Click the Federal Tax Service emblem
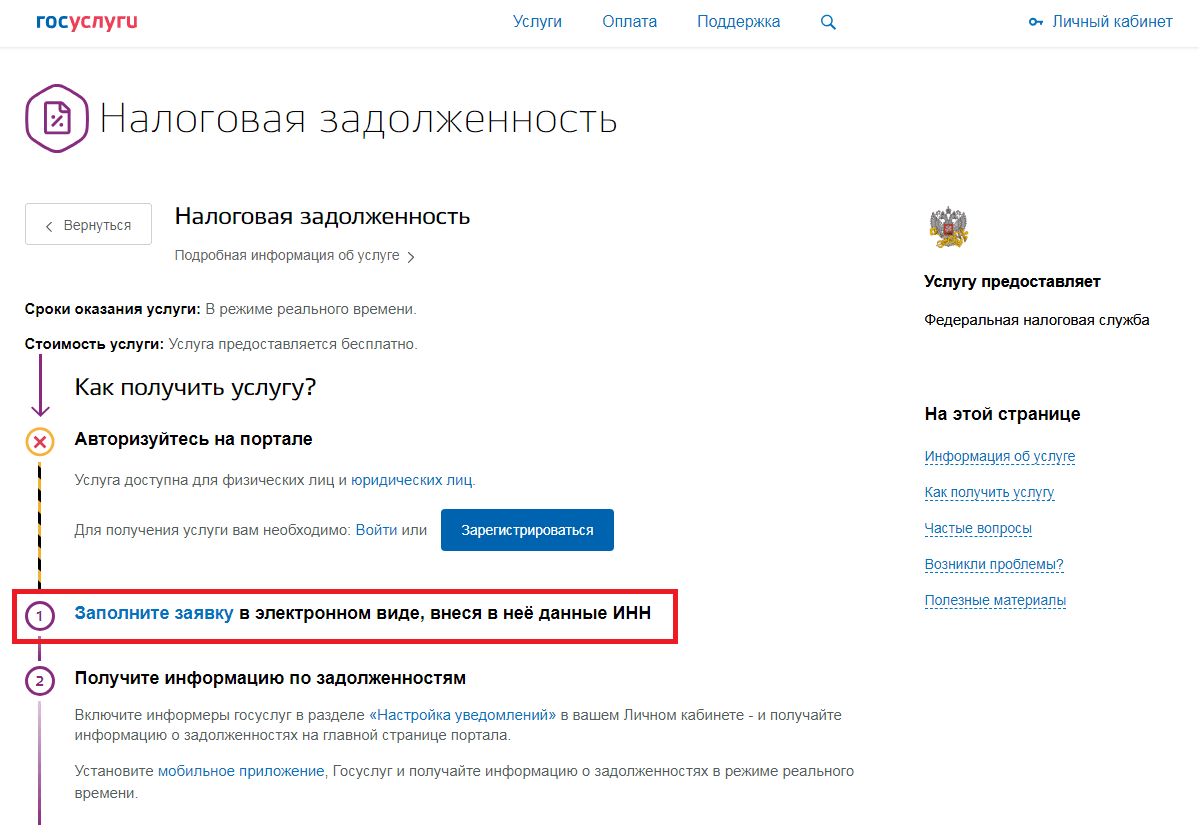This screenshot has height=825, width=1199. (948, 227)
